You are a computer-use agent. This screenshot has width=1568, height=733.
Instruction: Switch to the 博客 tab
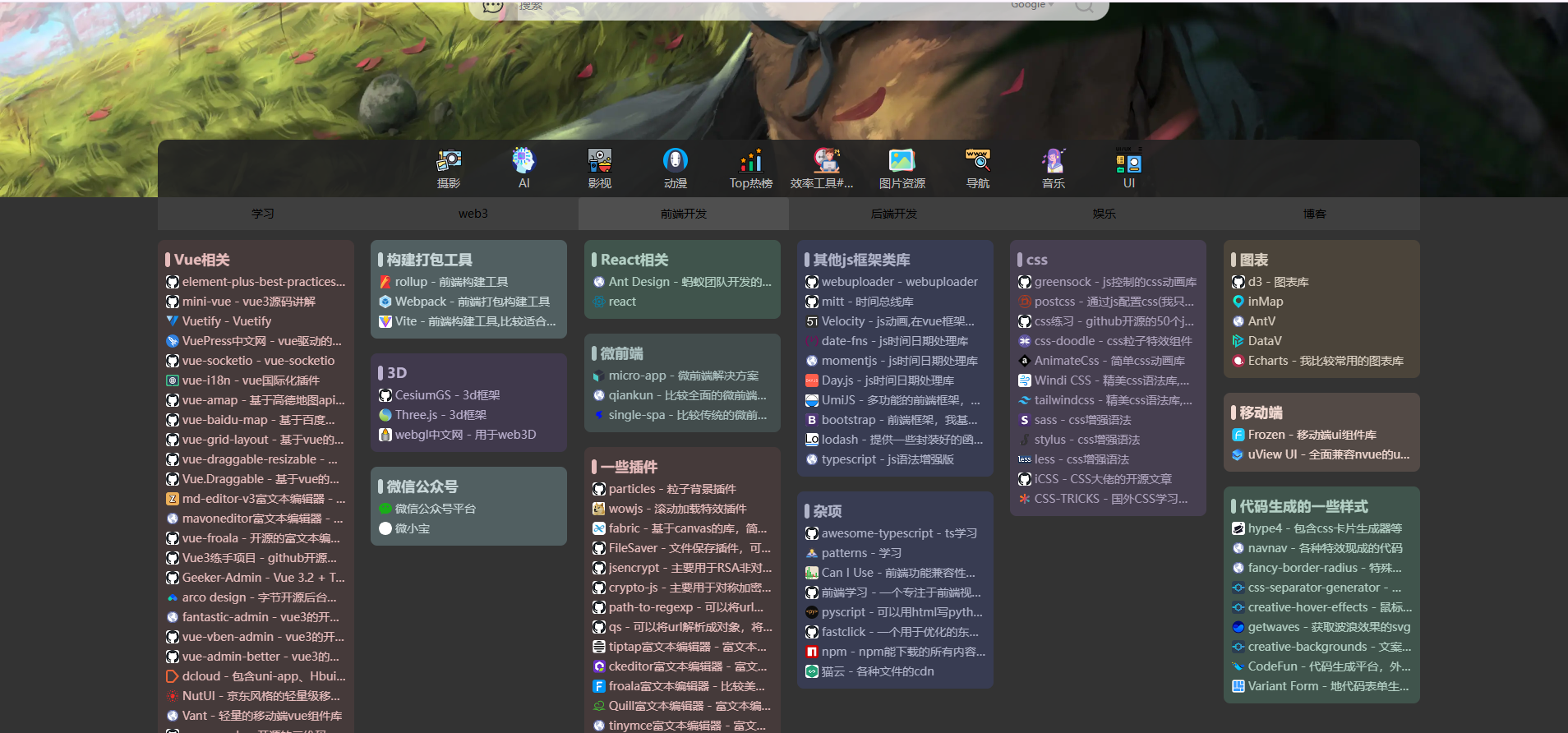click(x=1315, y=214)
